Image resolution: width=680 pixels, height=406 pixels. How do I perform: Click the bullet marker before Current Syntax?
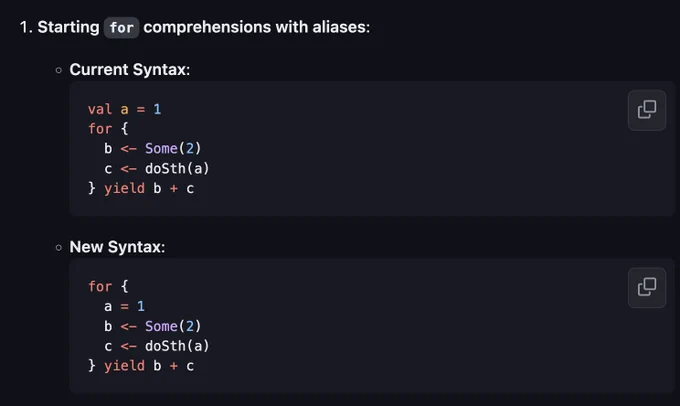coord(59,70)
